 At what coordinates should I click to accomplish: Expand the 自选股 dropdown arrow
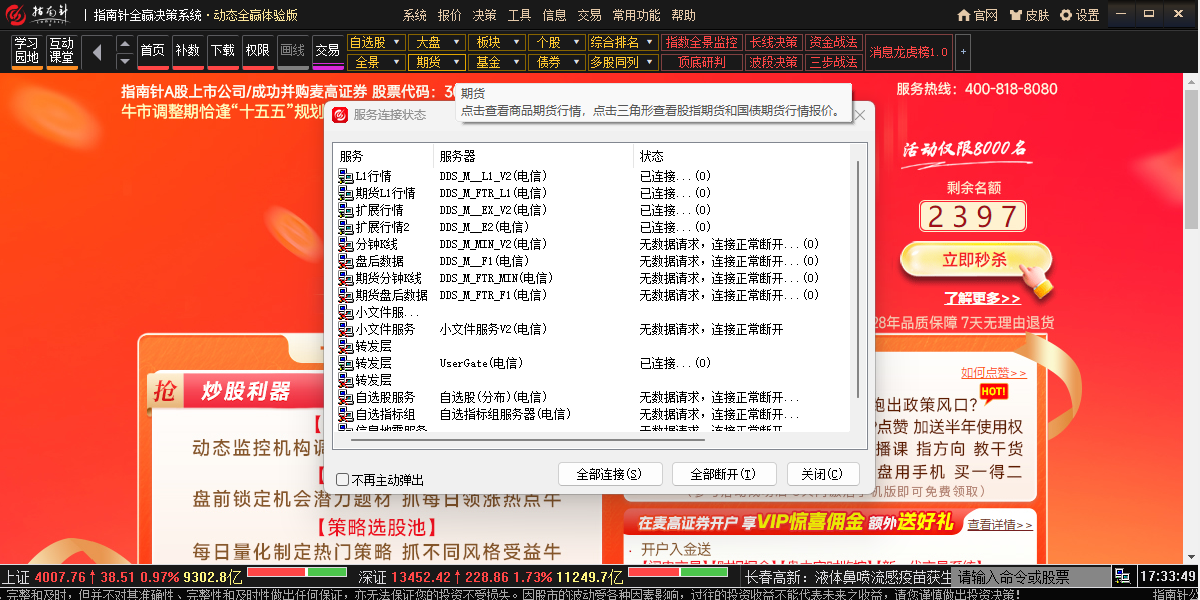398,42
